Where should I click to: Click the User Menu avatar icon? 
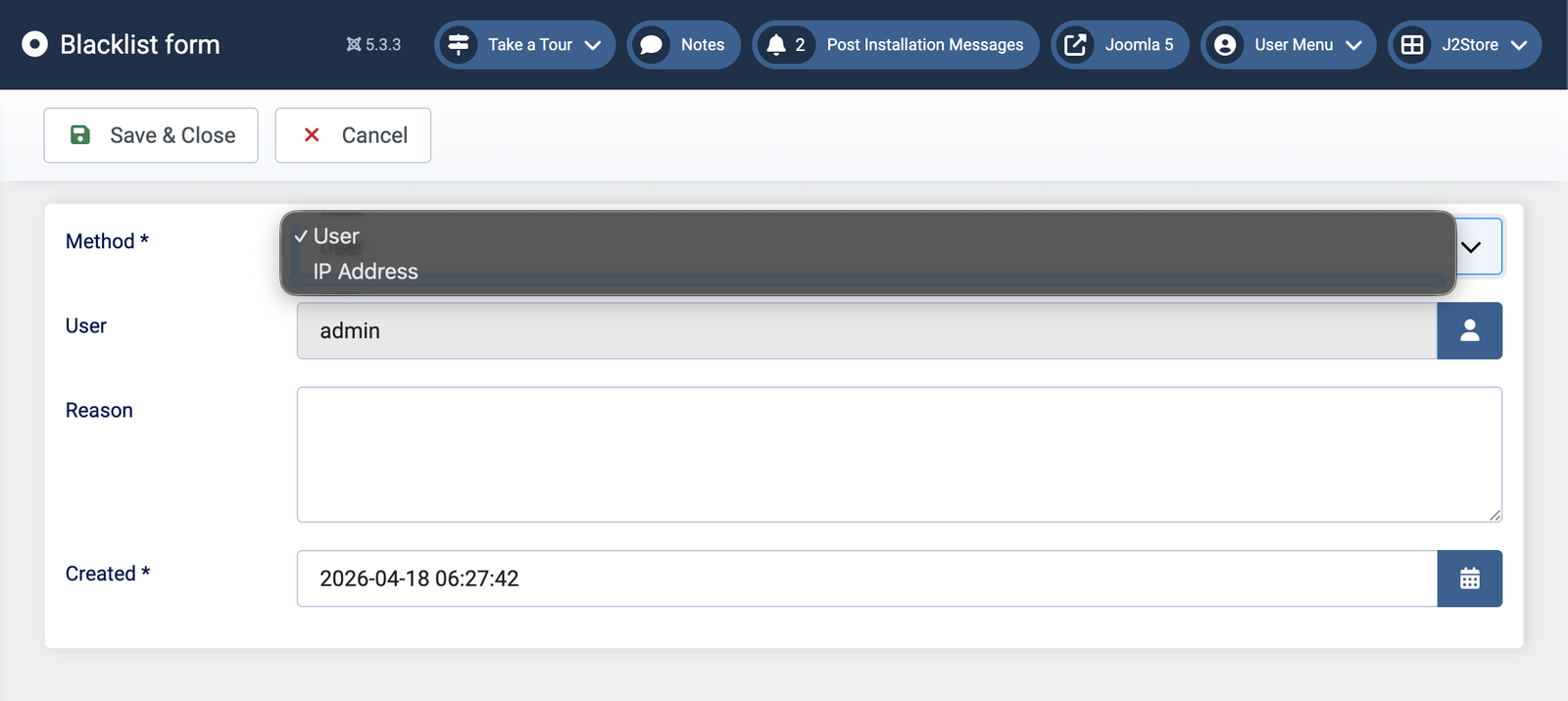[1224, 45]
